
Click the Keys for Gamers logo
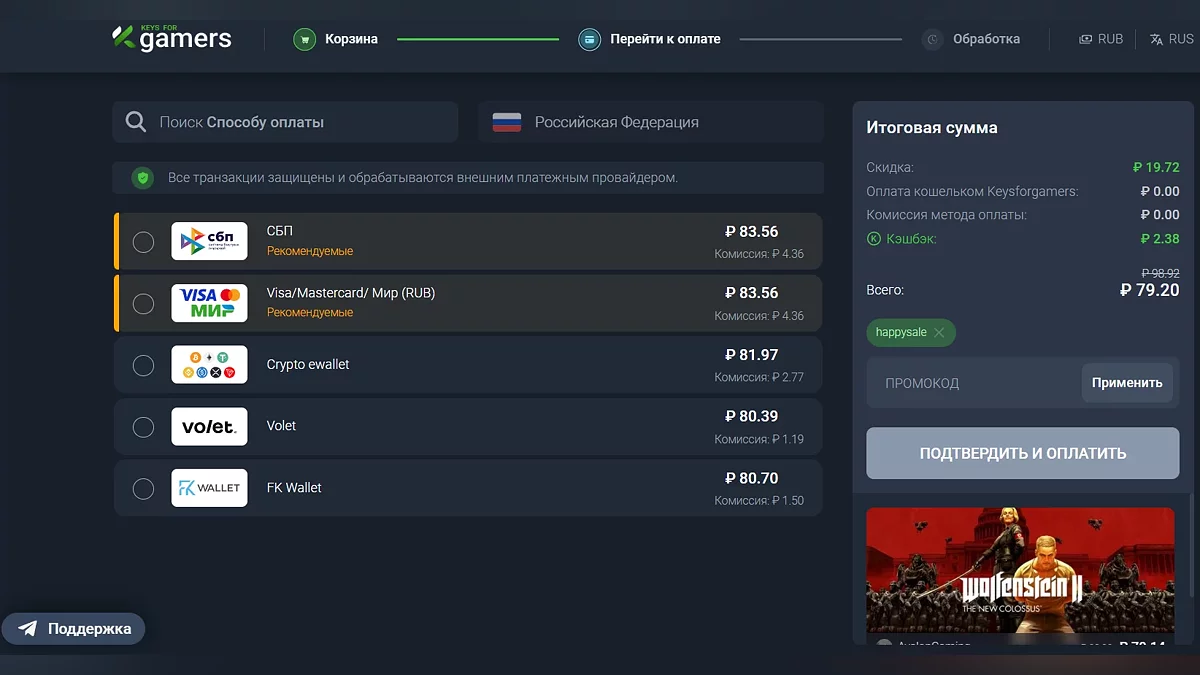point(172,38)
